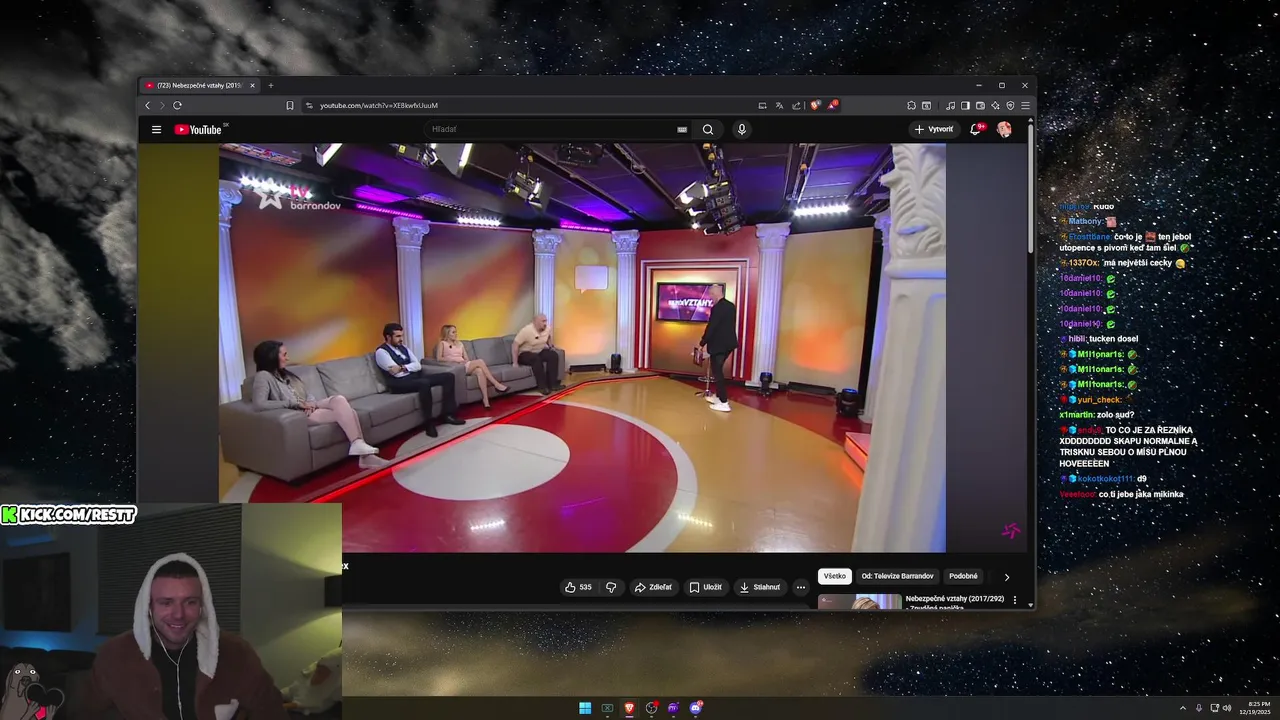Toggle the browser sidebar panel
The width and height of the screenshot is (1280, 720).
(965, 105)
